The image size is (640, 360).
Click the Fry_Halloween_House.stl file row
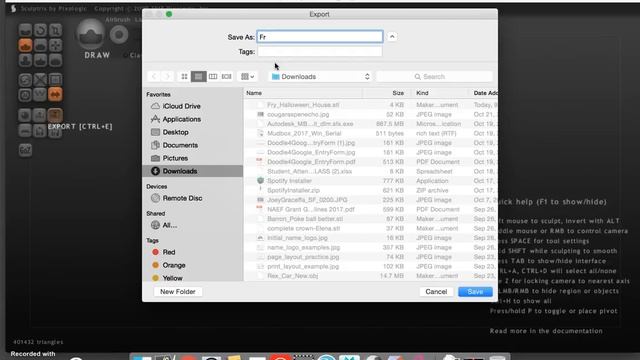point(371,105)
